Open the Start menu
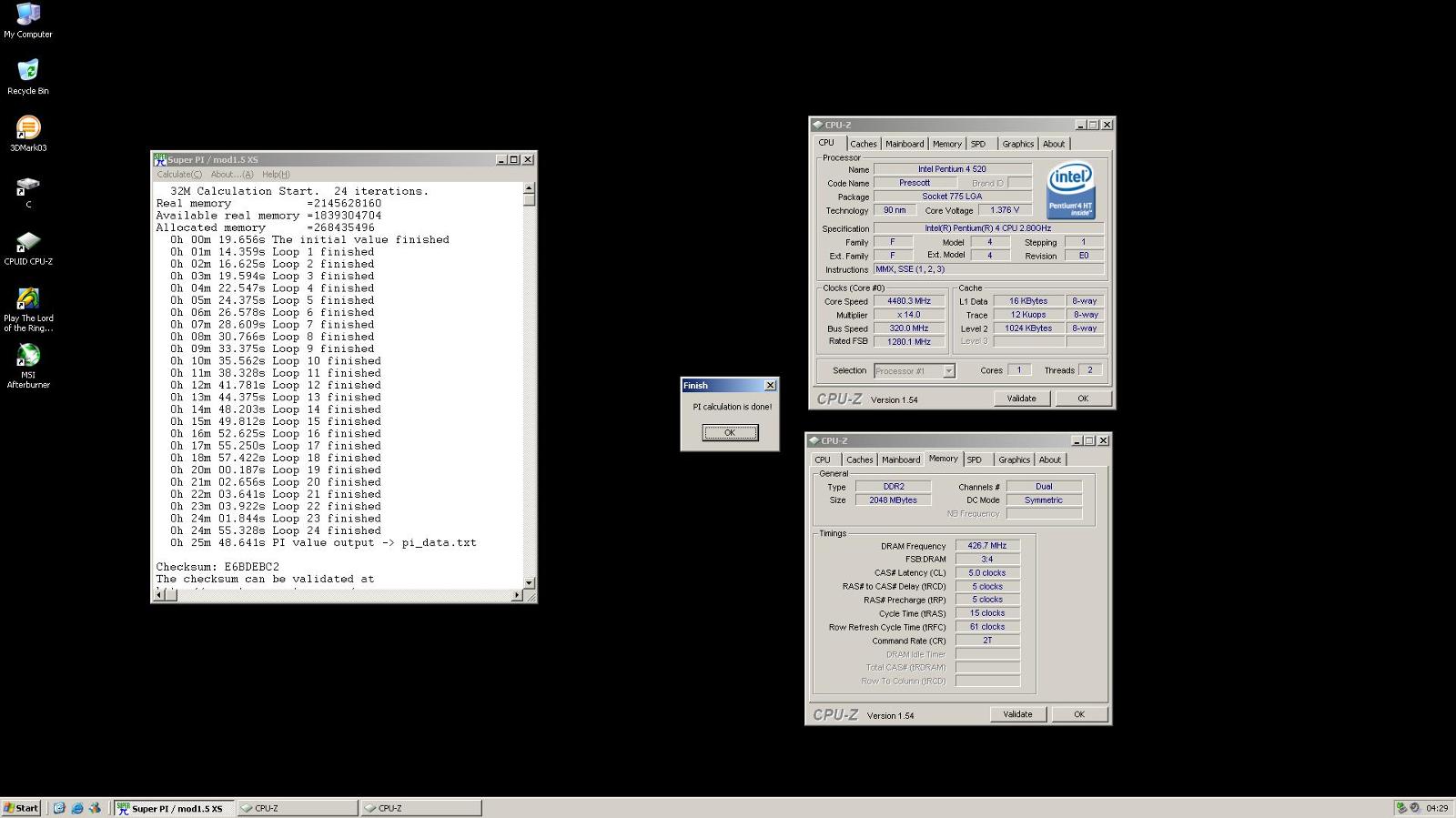Image resolution: width=1456 pixels, height=818 pixels. click(21, 808)
